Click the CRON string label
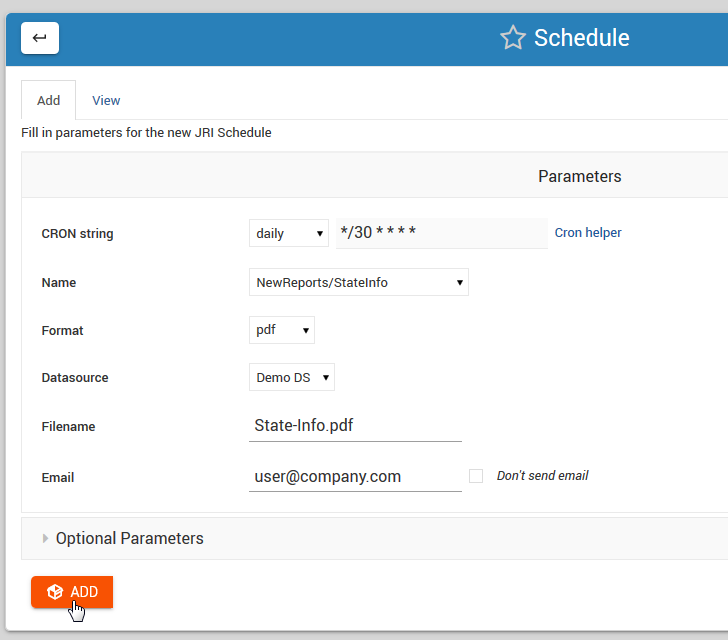This screenshot has height=640, width=728. coord(78,234)
